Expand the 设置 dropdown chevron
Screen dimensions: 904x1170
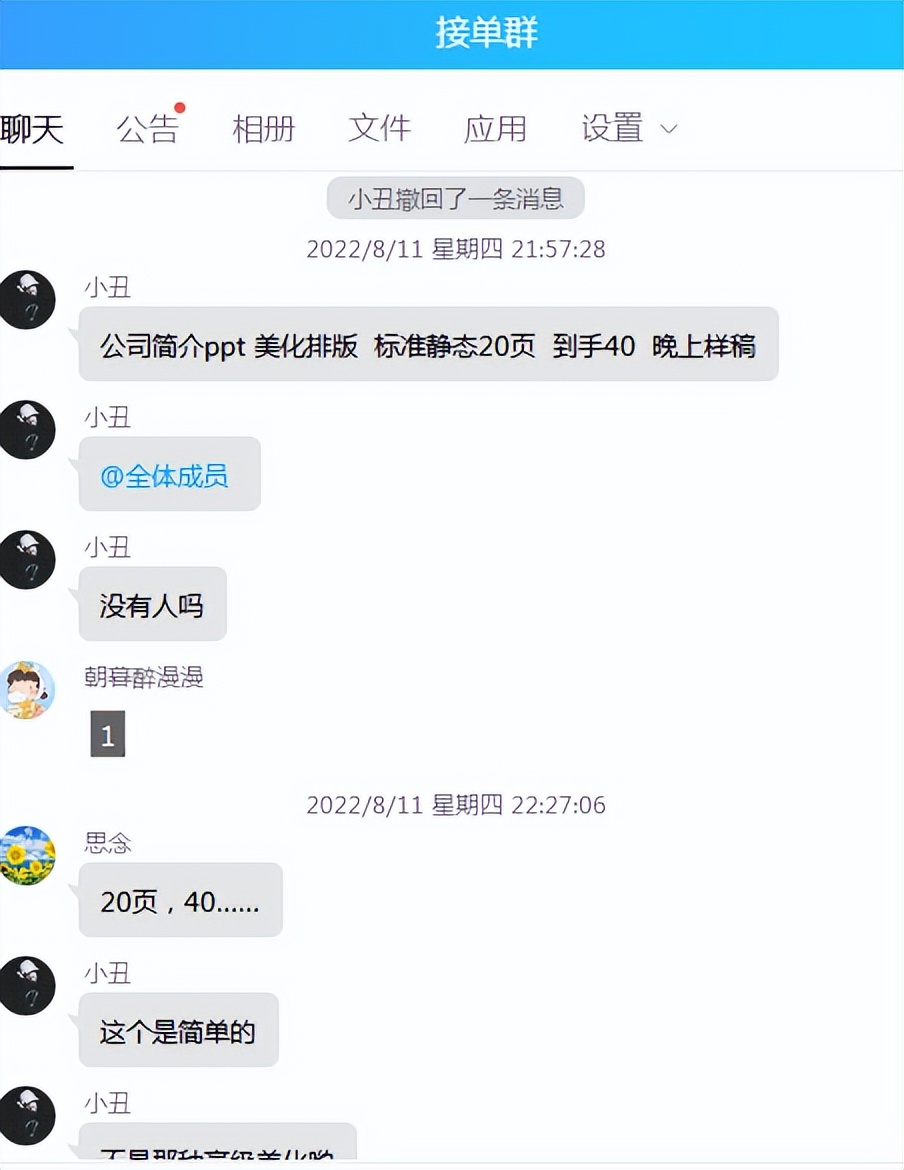tap(669, 129)
